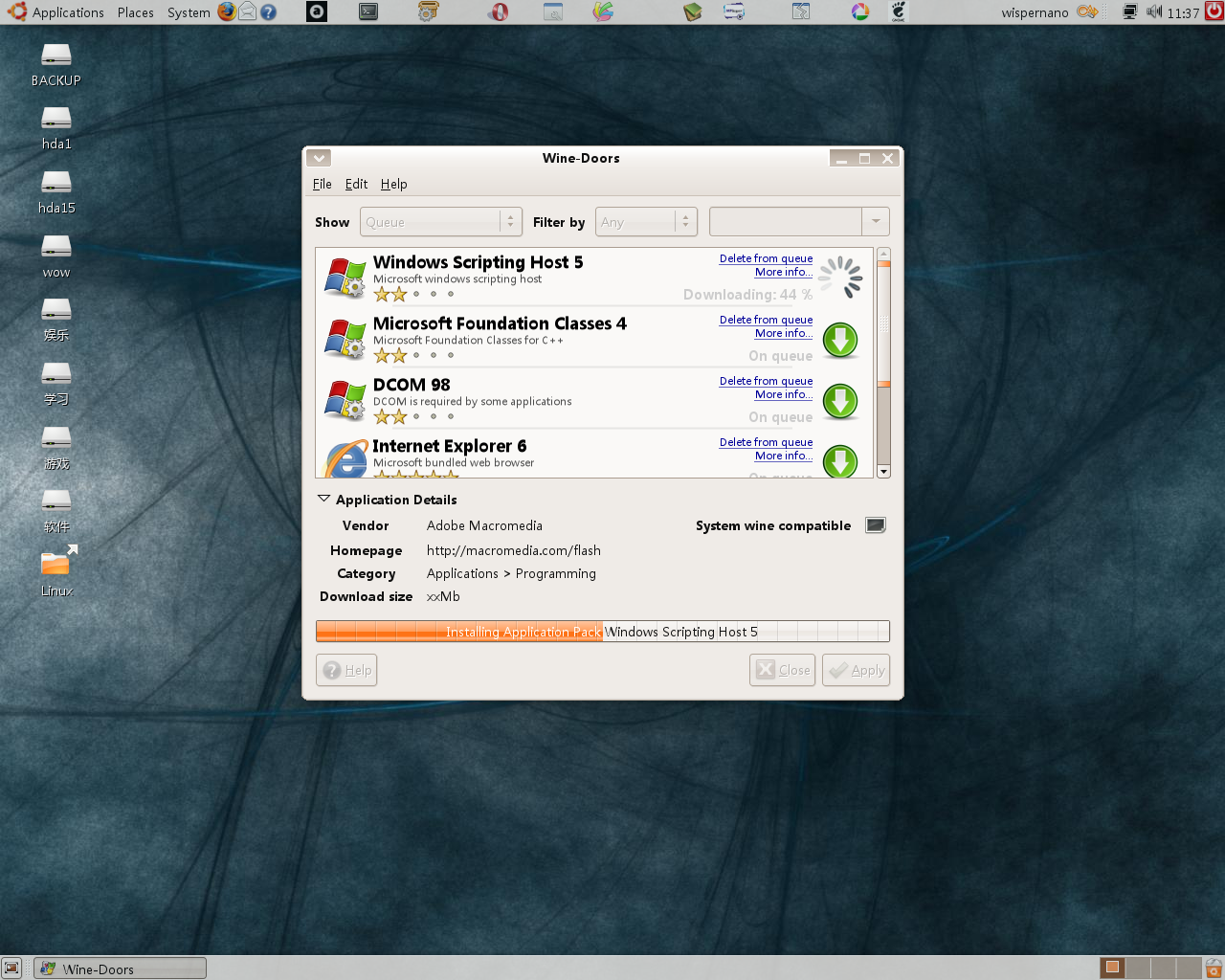The height and width of the screenshot is (980, 1225).
Task: Click the Internet Explorer 6 logo icon
Action: (x=345, y=458)
